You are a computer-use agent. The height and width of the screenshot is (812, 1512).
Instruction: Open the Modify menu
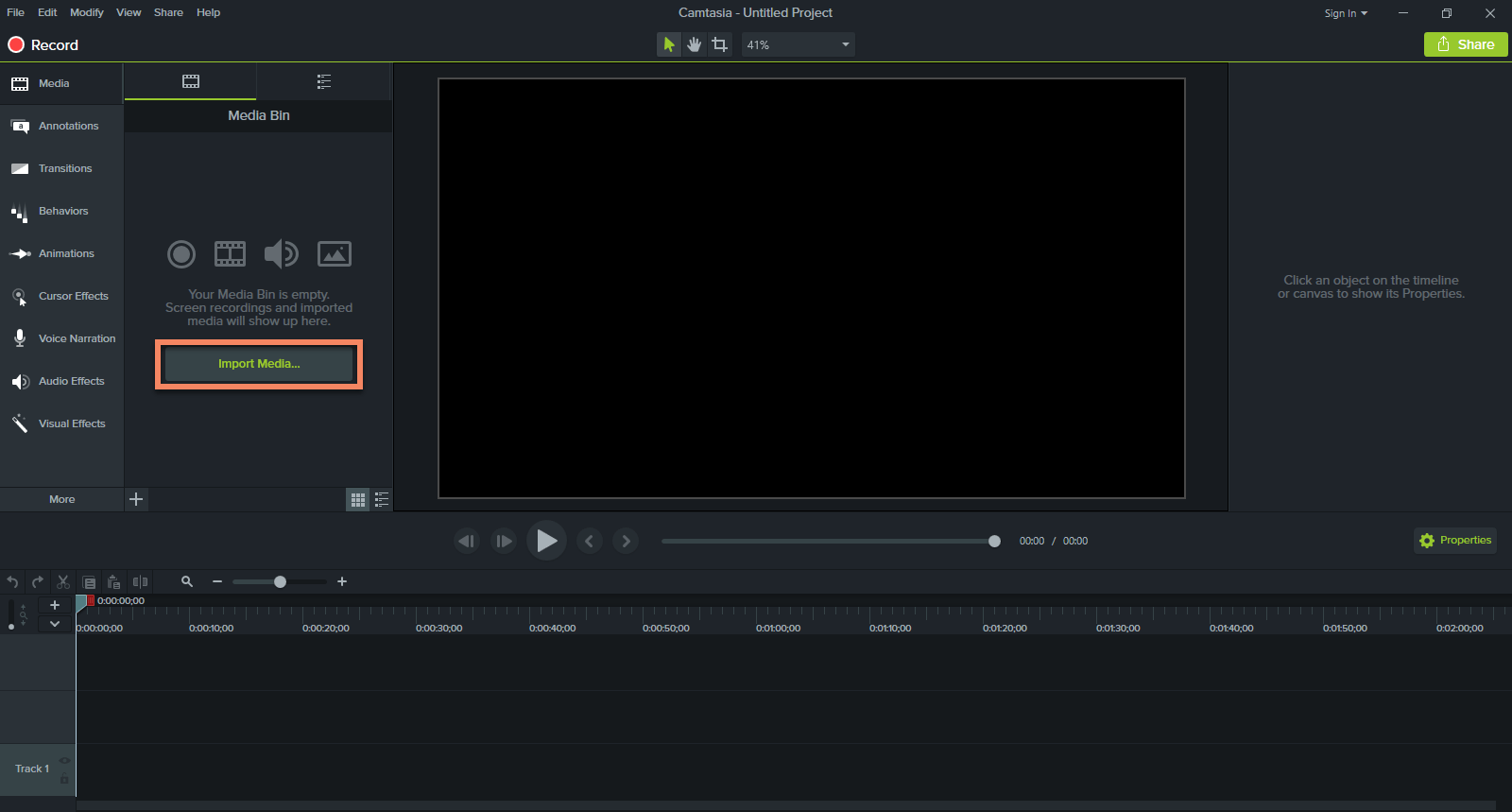click(x=87, y=12)
